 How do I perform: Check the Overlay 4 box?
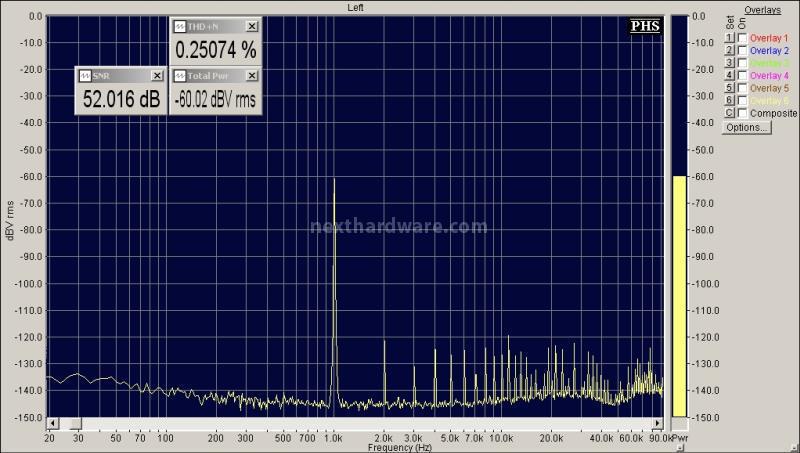click(742, 75)
